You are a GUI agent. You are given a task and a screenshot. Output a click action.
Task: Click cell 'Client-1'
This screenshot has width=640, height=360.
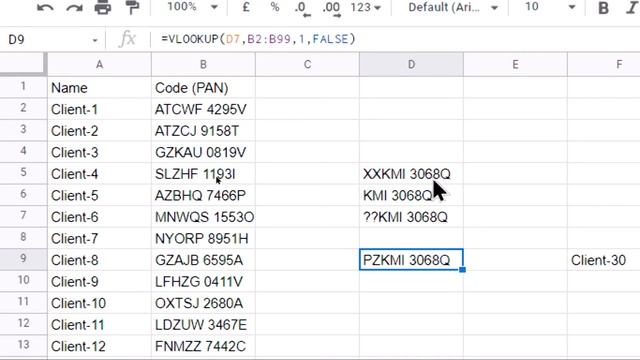[x=99, y=109]
